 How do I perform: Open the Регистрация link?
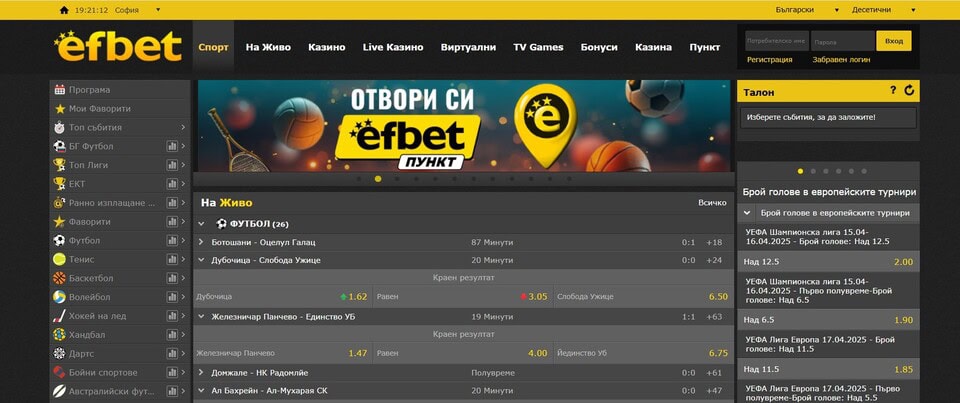[x=770, y=59]
